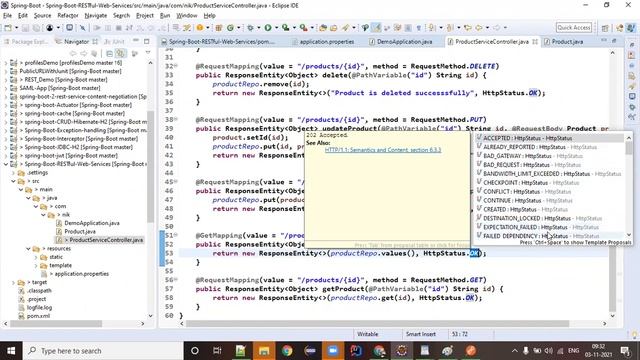Open the Debug button dropdown arrow

259,28
